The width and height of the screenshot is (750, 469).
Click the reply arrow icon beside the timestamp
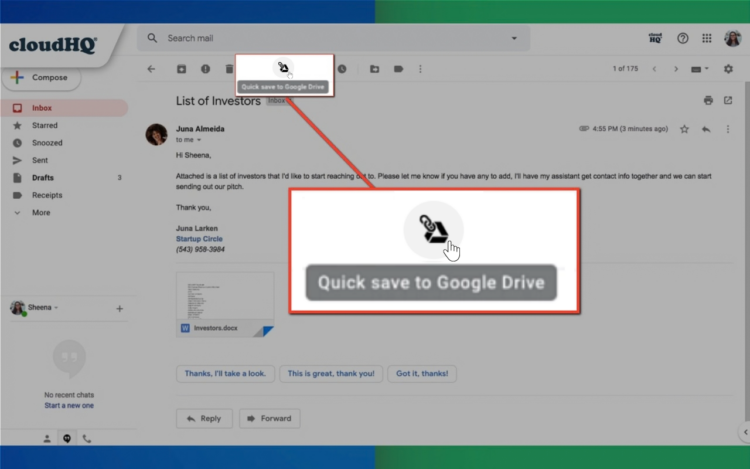[706, 129]
